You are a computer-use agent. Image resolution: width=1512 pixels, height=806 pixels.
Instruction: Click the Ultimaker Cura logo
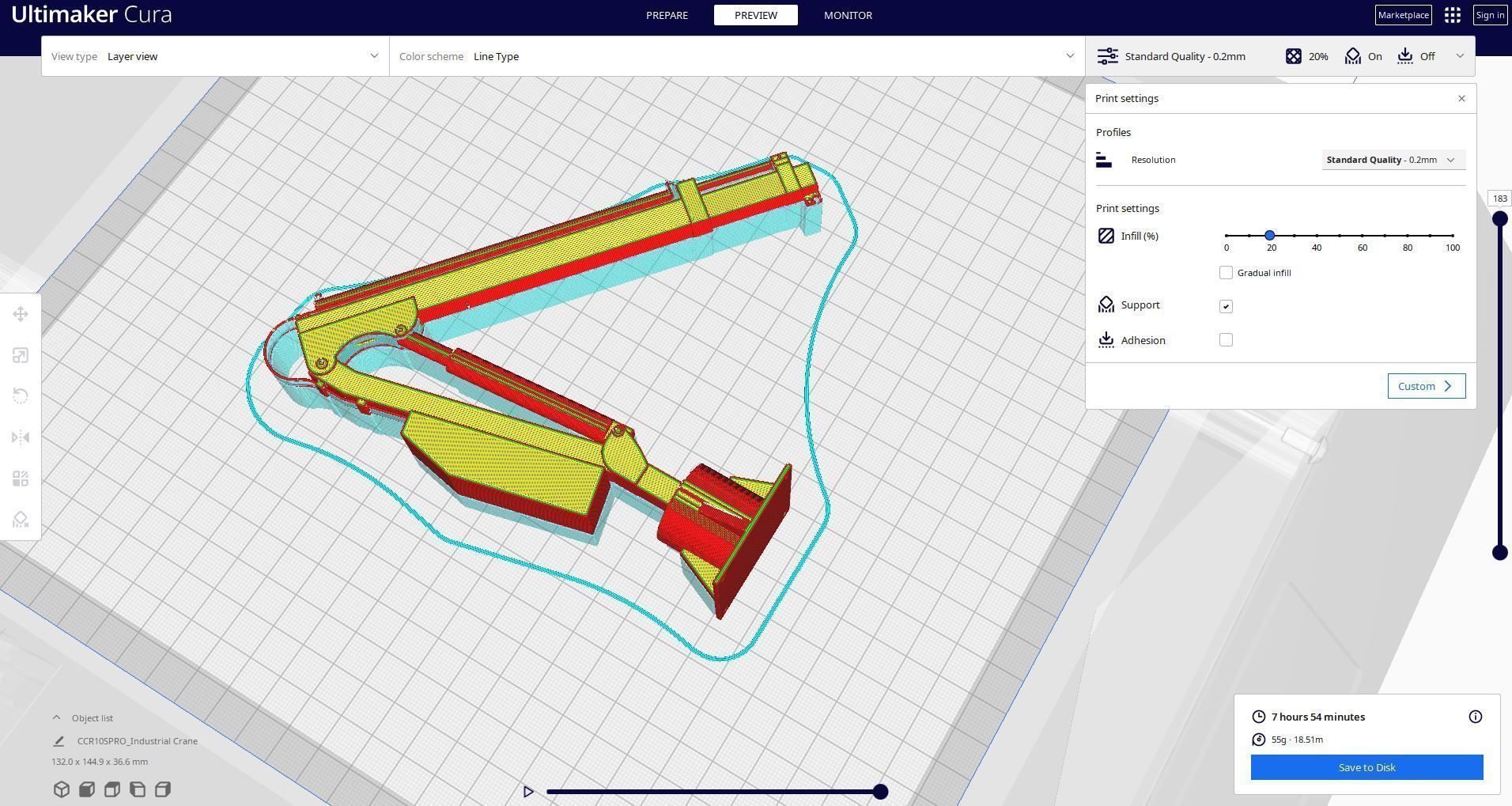click(92, 14)
